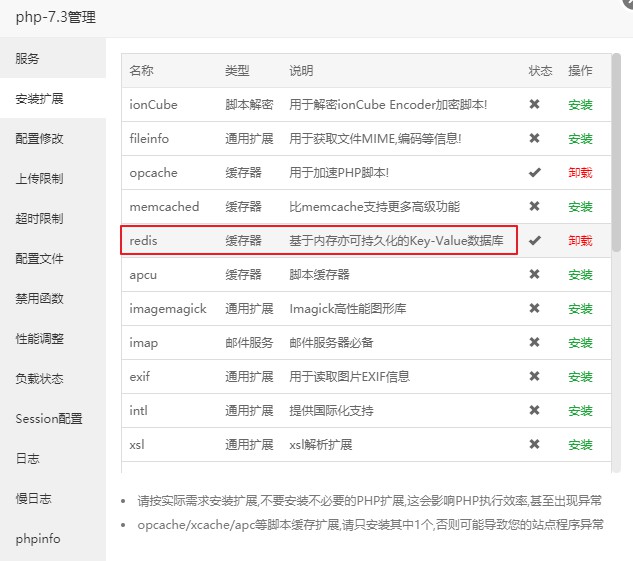Open 性能调整 sidebar item

coord(53,338)
